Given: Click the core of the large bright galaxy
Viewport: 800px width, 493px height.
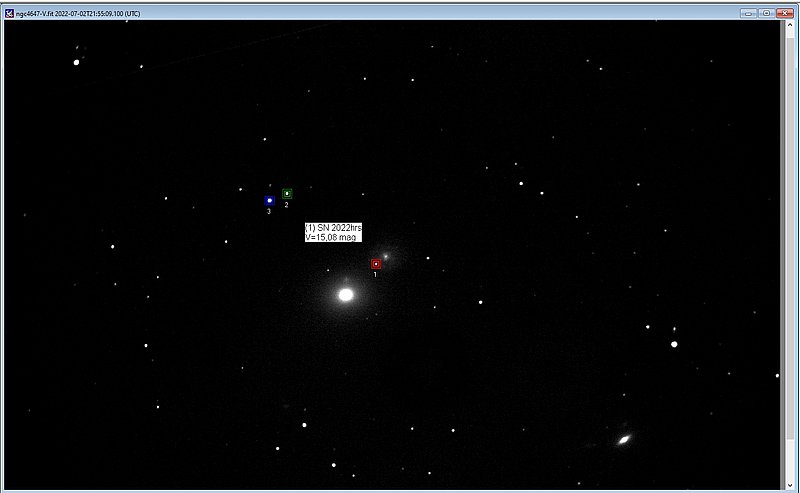Looking at the screenshot, I should (x=346, y=294).
